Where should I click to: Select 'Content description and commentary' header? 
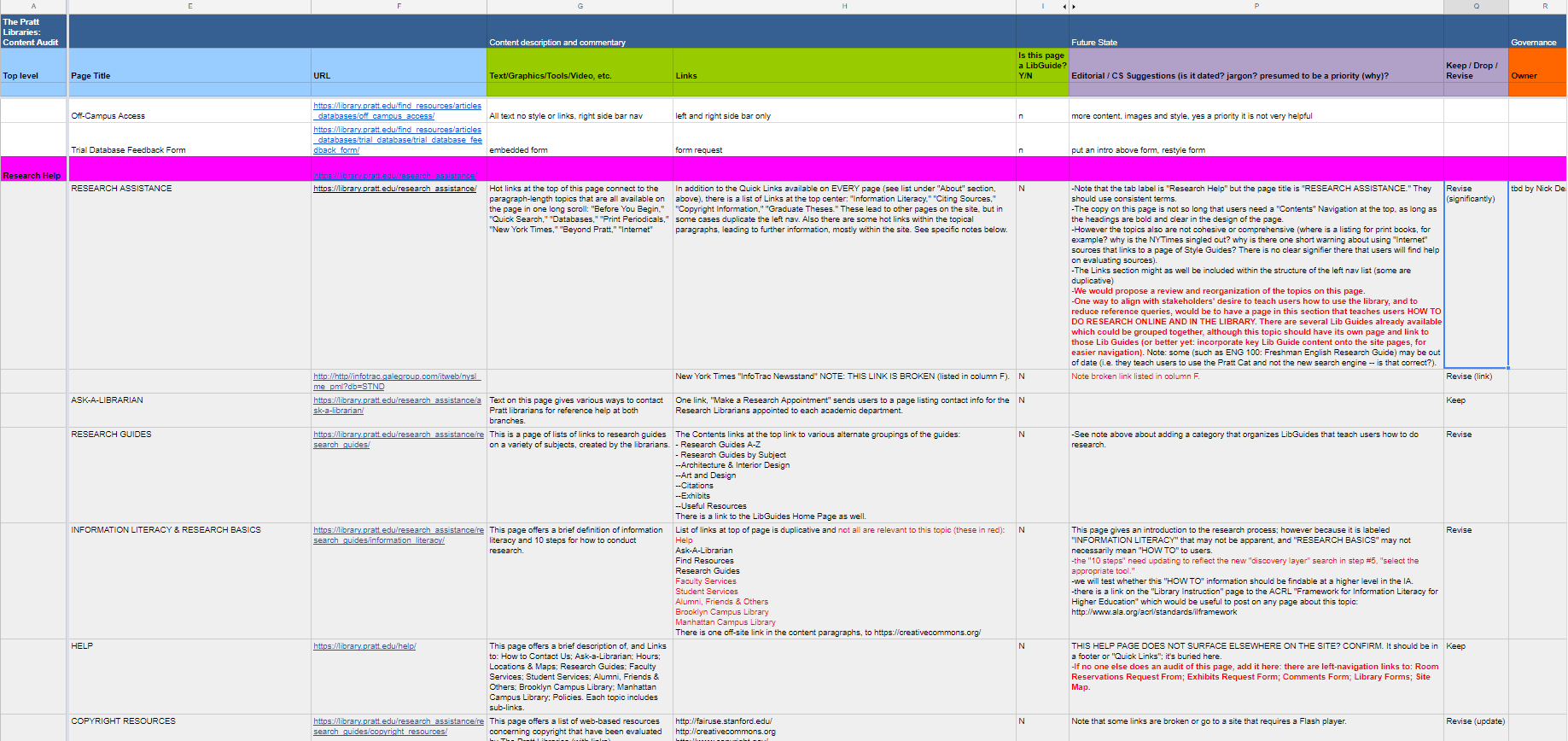point(580,31)
